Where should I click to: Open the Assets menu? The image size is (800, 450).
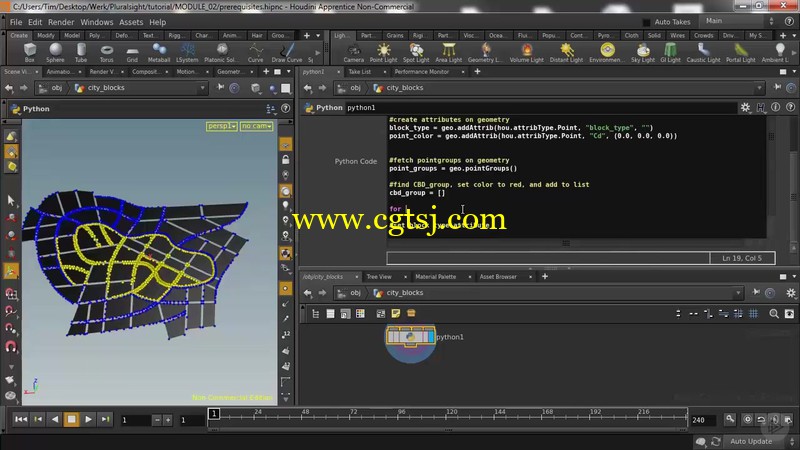[131, 22]
